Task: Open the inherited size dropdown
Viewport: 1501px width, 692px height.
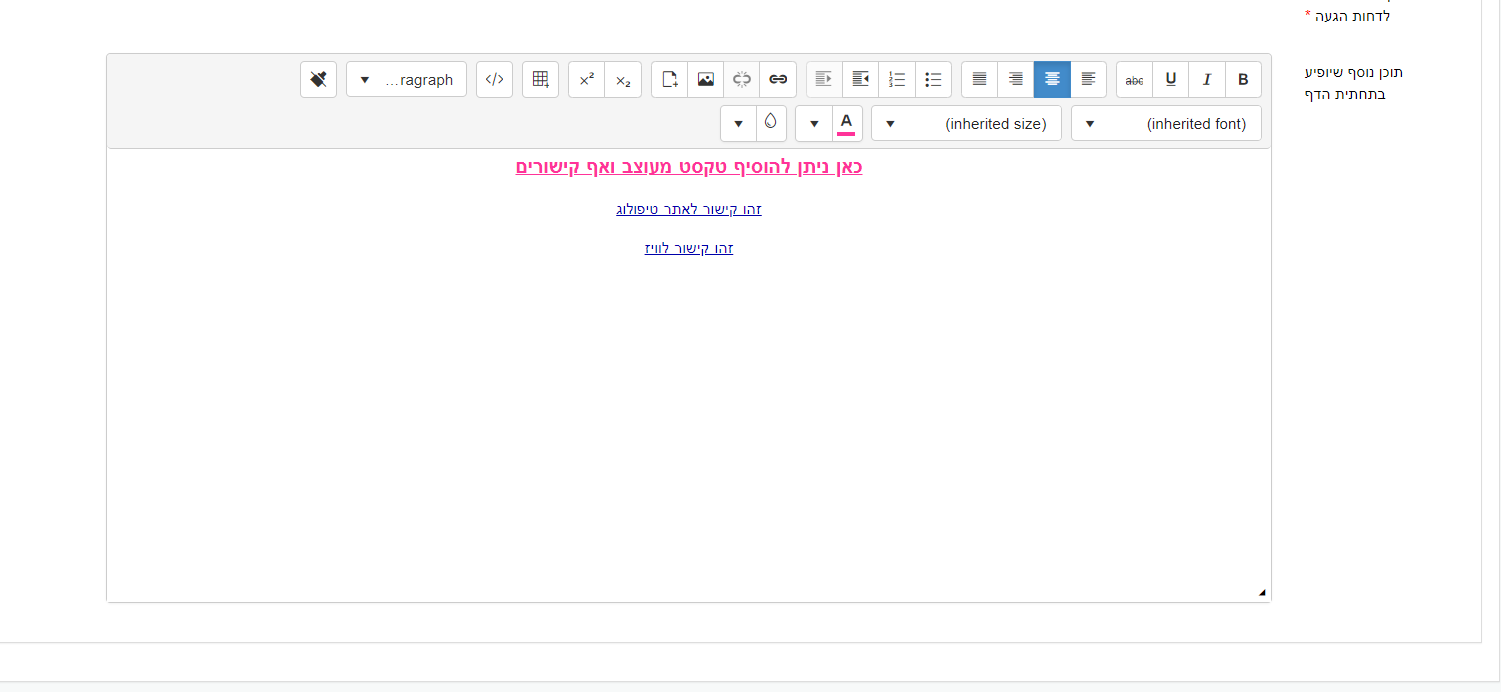Action: pyautogui.click(x=966, y=124)
